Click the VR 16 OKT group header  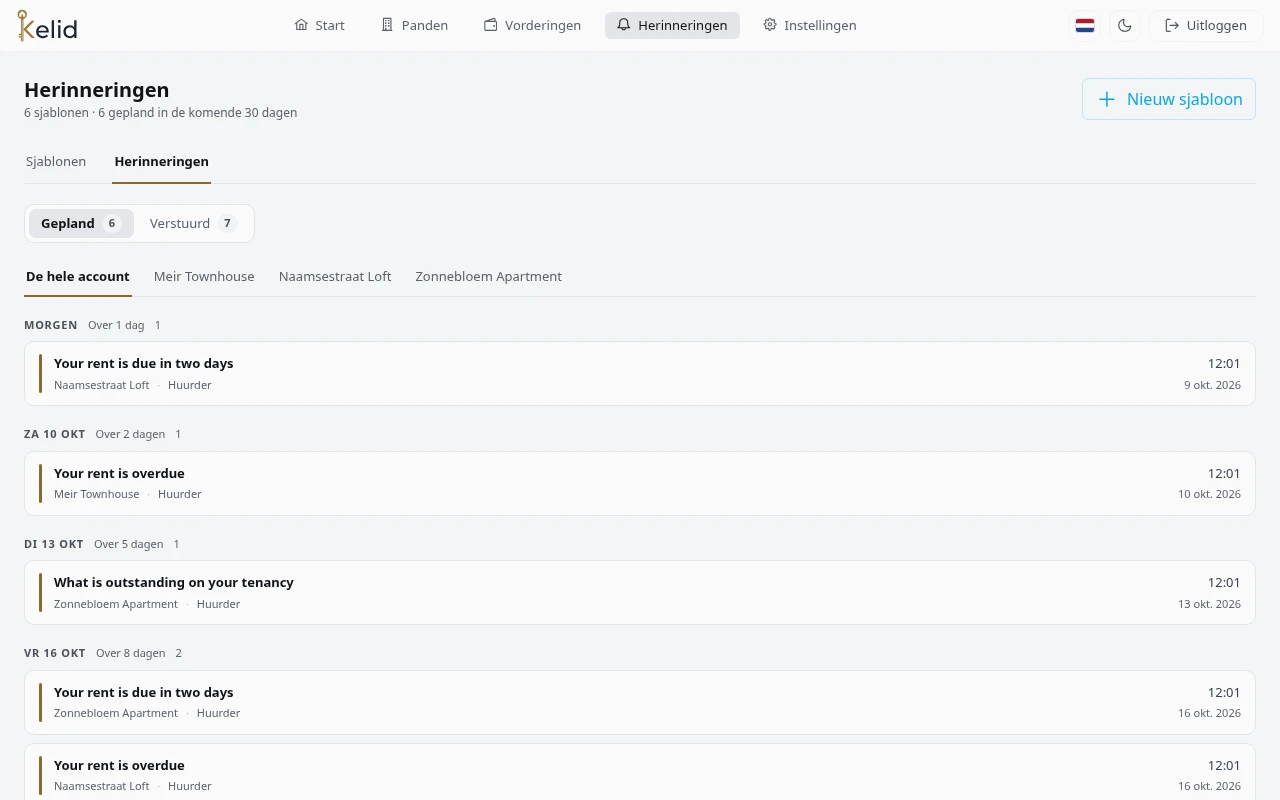tap(55, 654)
